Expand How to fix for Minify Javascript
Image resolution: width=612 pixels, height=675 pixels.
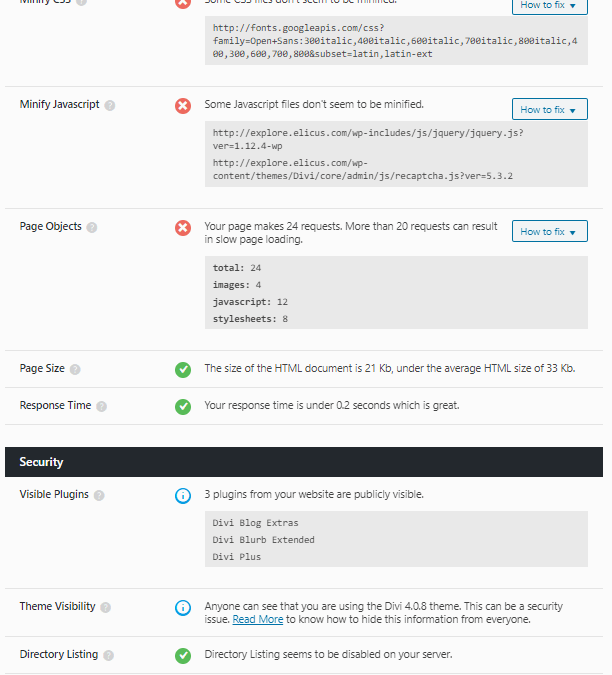click(x=550, y=109)
